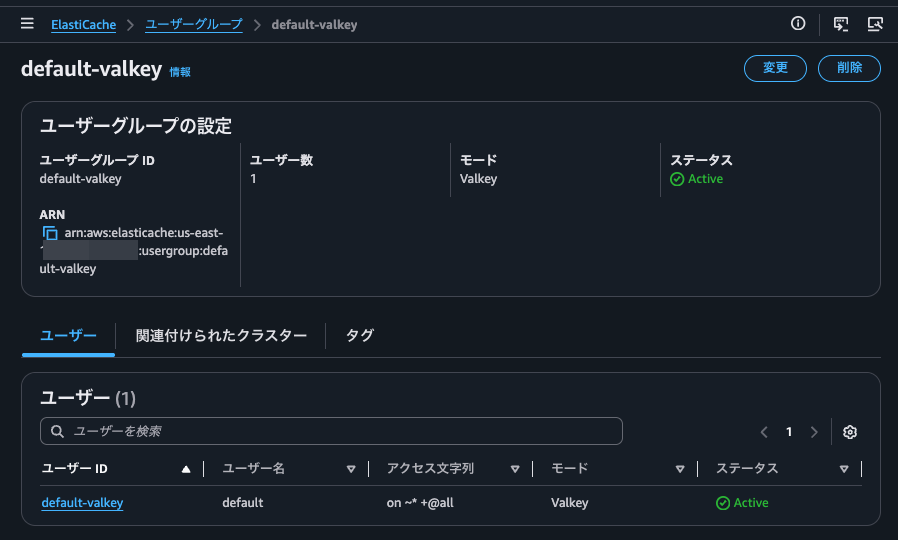Image resolution: width=898 pixels, height=540 pixels.
Task: Switch to the タグ tab
Action: [360, 336]
